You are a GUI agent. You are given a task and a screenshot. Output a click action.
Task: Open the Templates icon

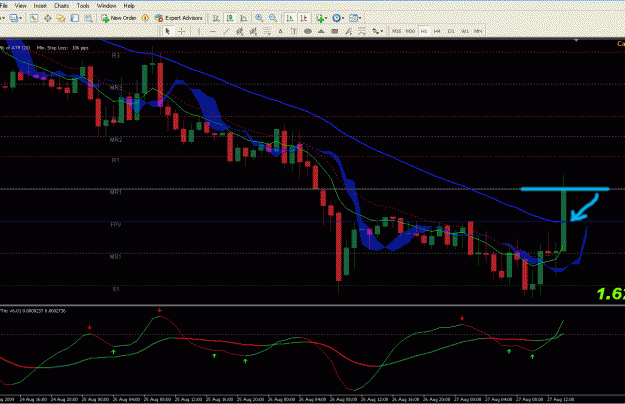coord(353,18)
